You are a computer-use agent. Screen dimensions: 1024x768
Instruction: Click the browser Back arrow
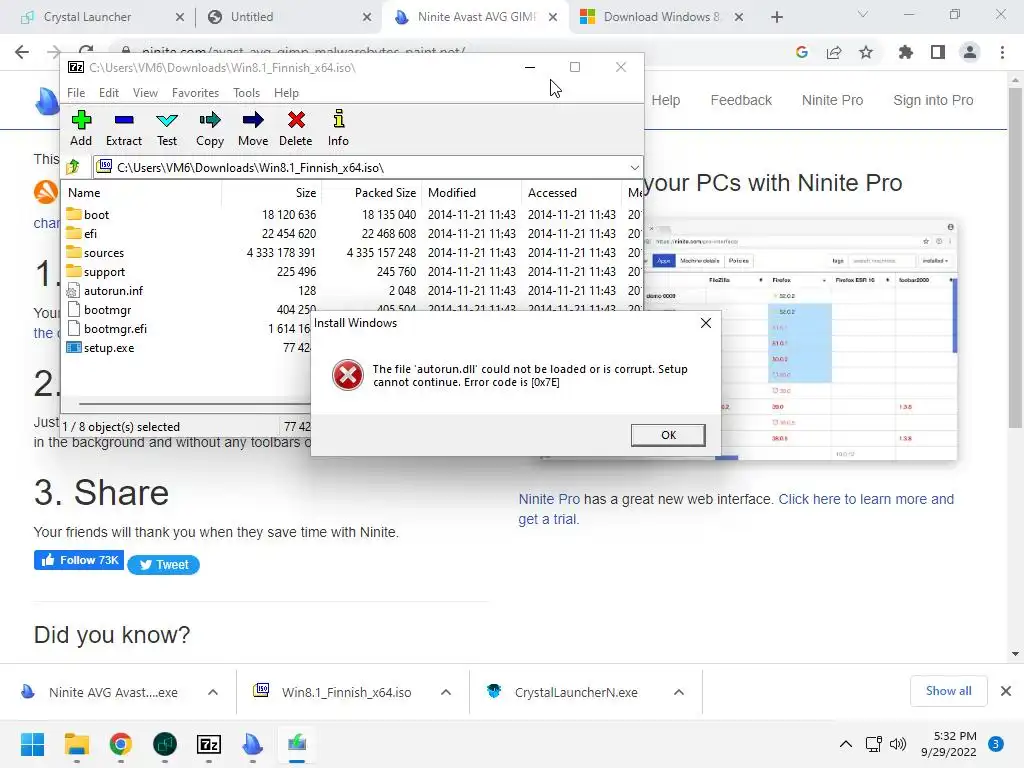point(22,52)
